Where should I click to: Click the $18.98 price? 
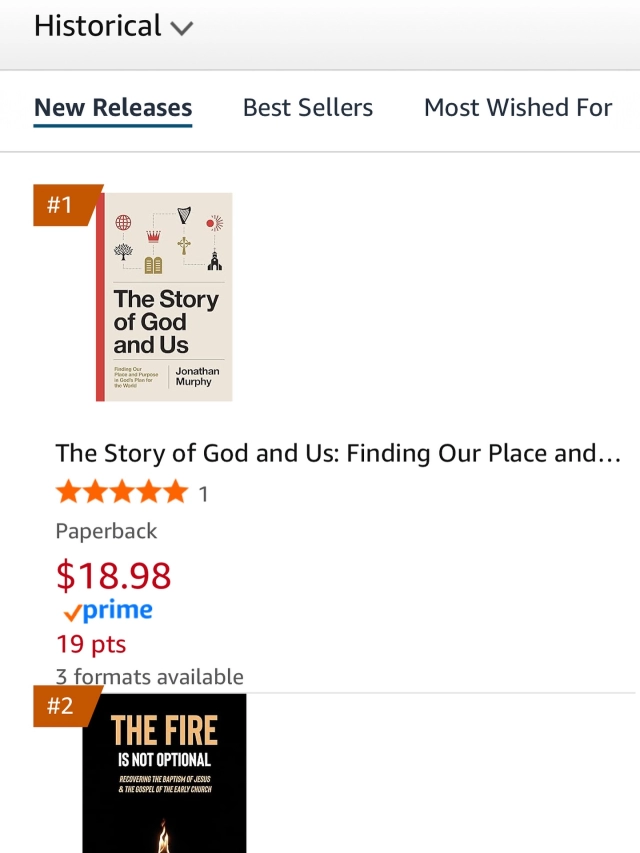pyautogui.click(x=113, y=575)
